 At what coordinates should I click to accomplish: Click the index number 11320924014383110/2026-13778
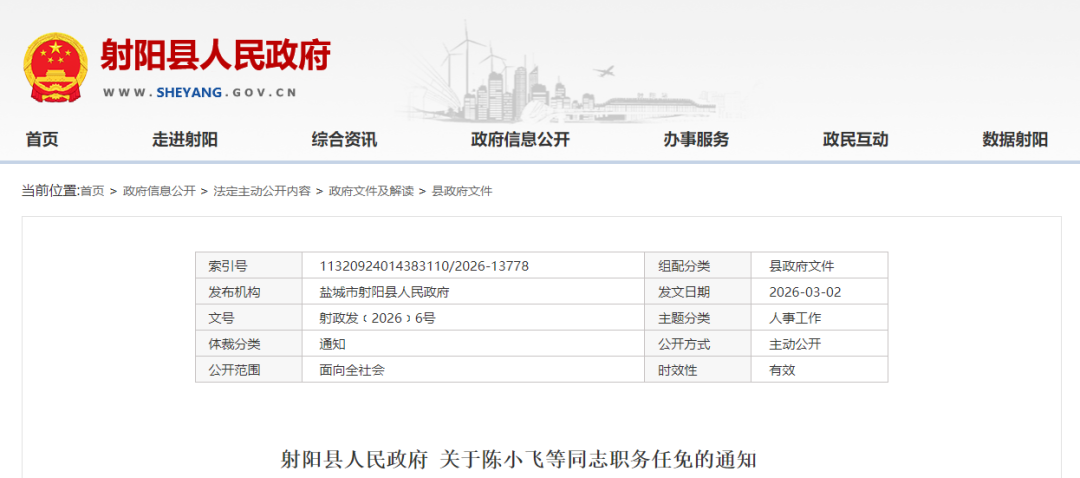(x=424, y=266)
